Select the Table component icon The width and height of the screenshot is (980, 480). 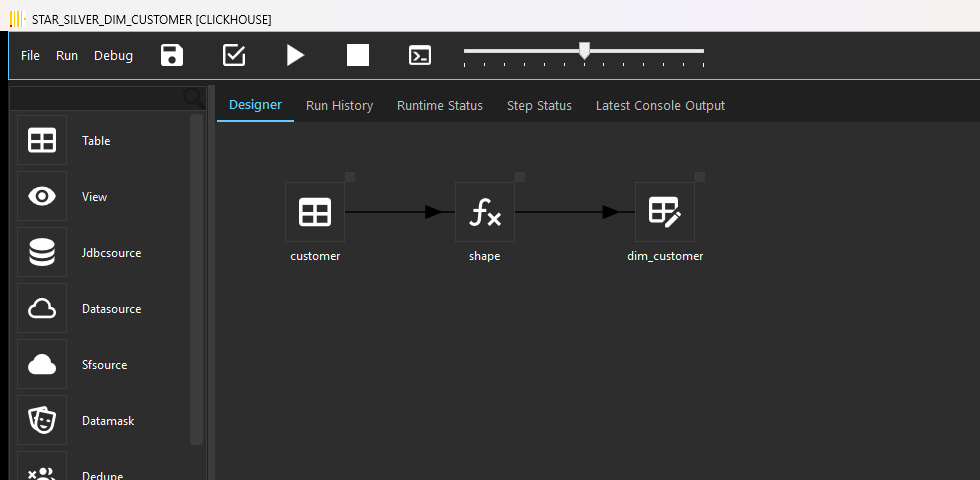(42, 140)
